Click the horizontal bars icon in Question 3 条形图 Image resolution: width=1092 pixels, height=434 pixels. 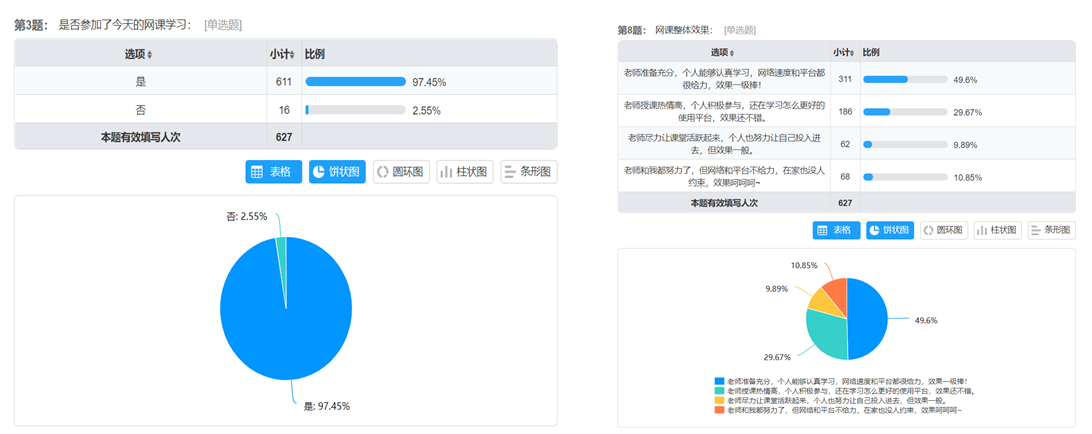[x=510, y=171]
